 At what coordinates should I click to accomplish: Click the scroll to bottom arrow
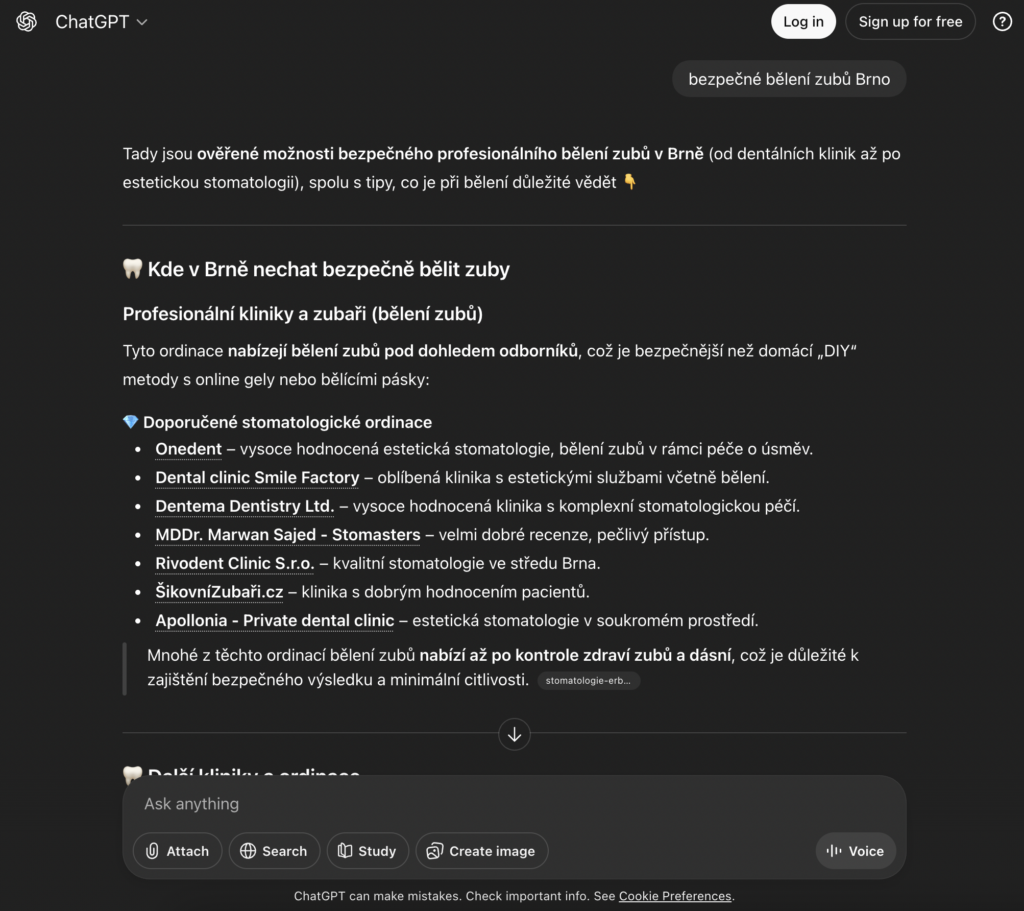(x=514, y=735)
